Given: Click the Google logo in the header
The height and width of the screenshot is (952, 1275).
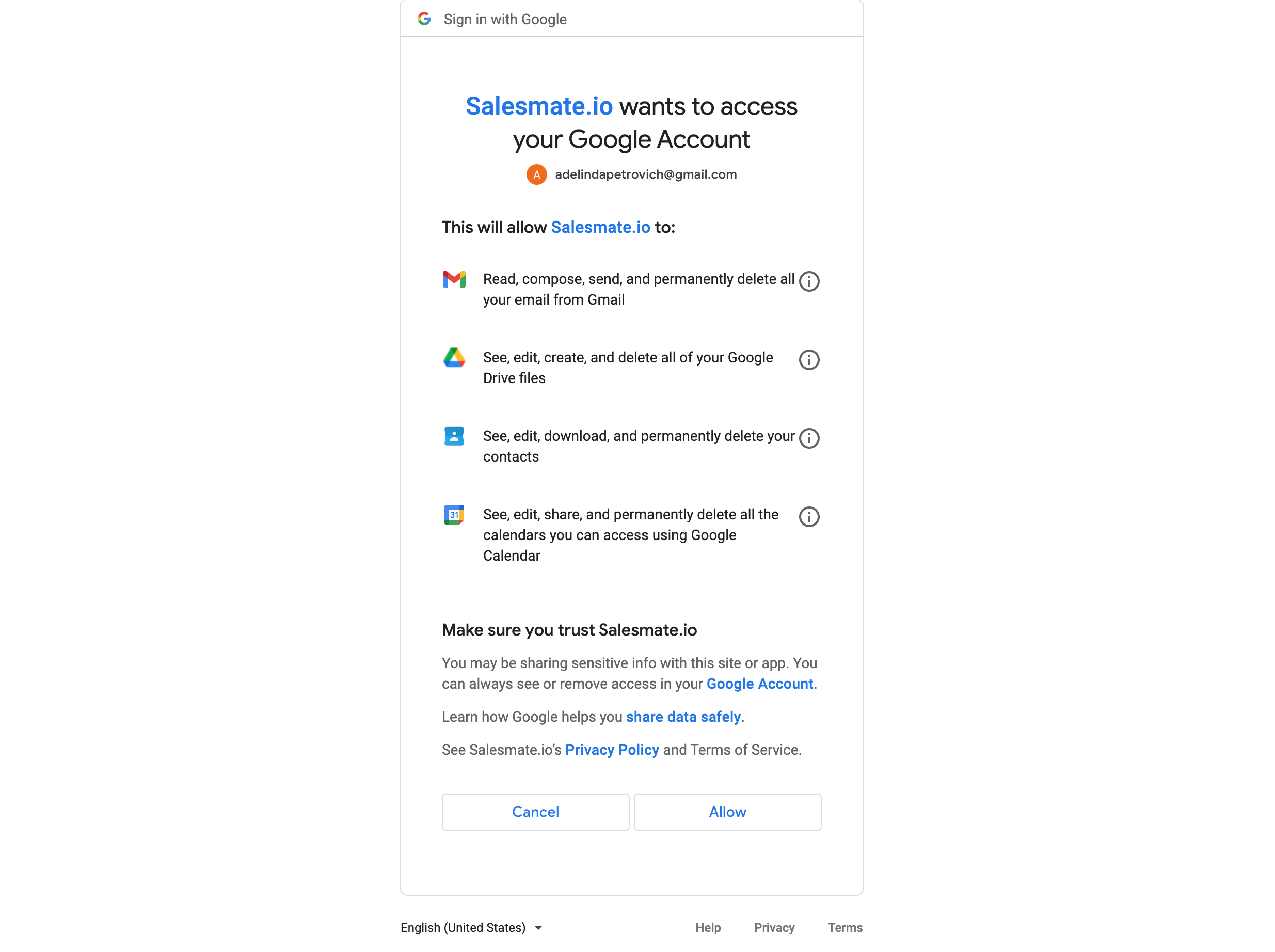Looking at the screenshot, I should 424,19.
